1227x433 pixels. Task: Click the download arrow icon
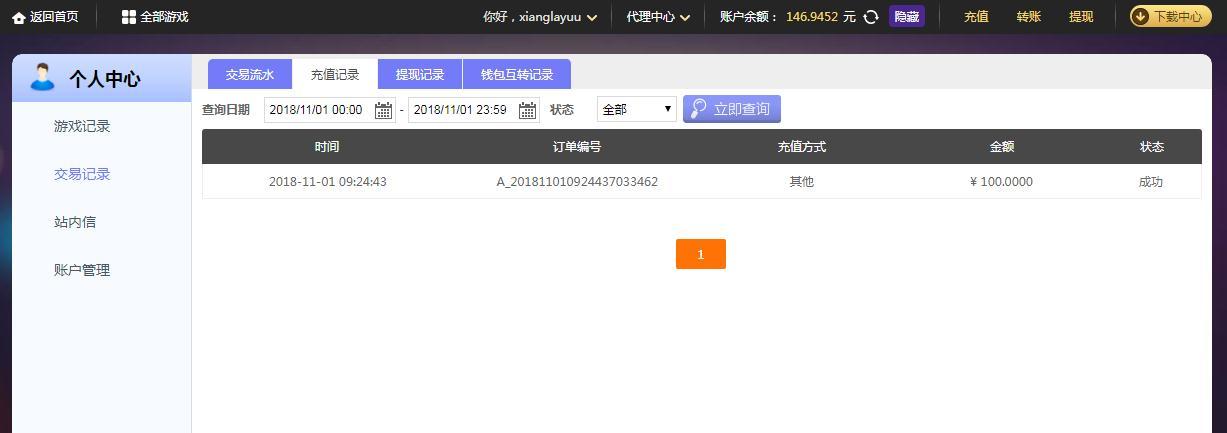(x=1141, y=16)
